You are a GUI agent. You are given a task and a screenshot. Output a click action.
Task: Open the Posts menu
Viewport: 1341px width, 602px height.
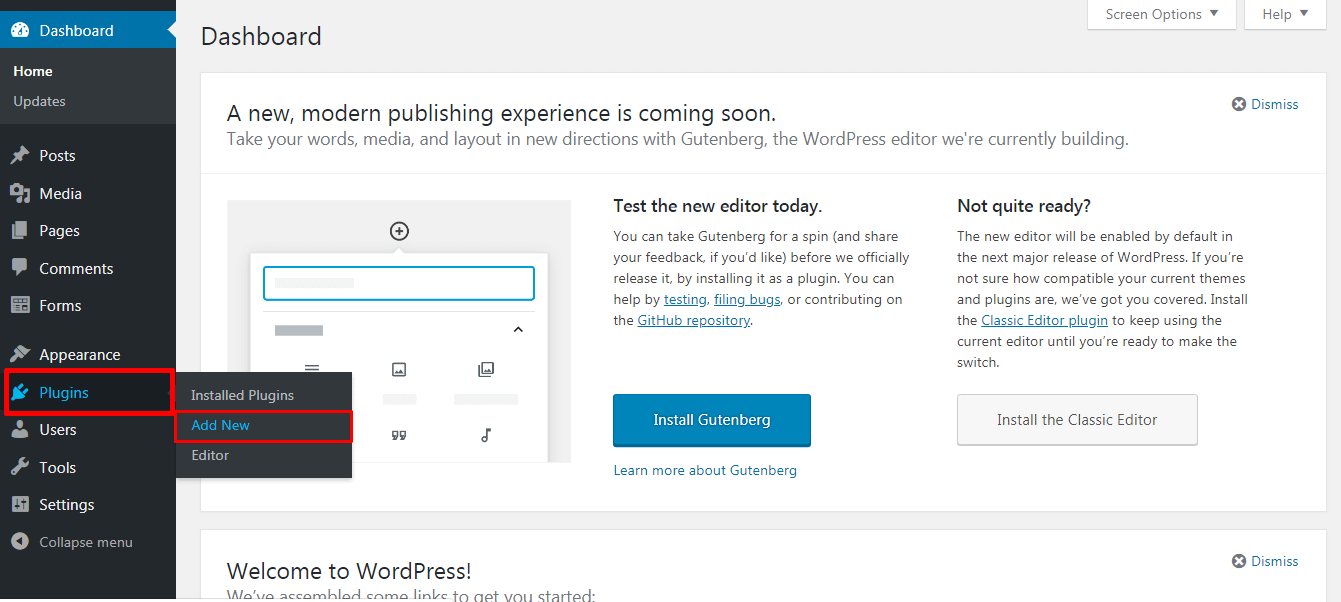click(57, 156)
